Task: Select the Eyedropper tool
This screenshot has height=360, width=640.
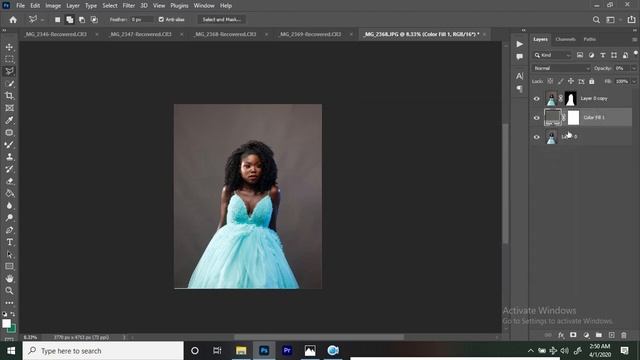Action: 9,120
